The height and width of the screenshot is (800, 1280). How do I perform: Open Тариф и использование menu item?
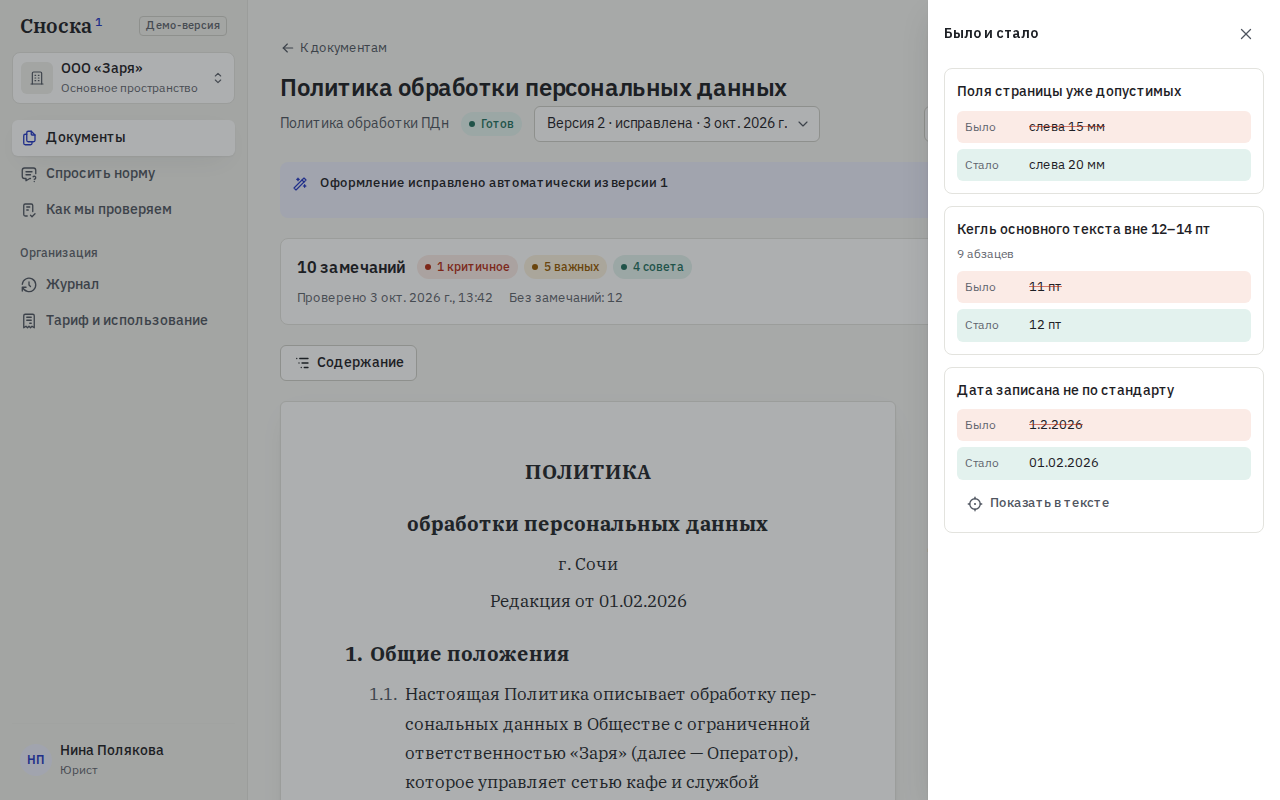[123, 321]
